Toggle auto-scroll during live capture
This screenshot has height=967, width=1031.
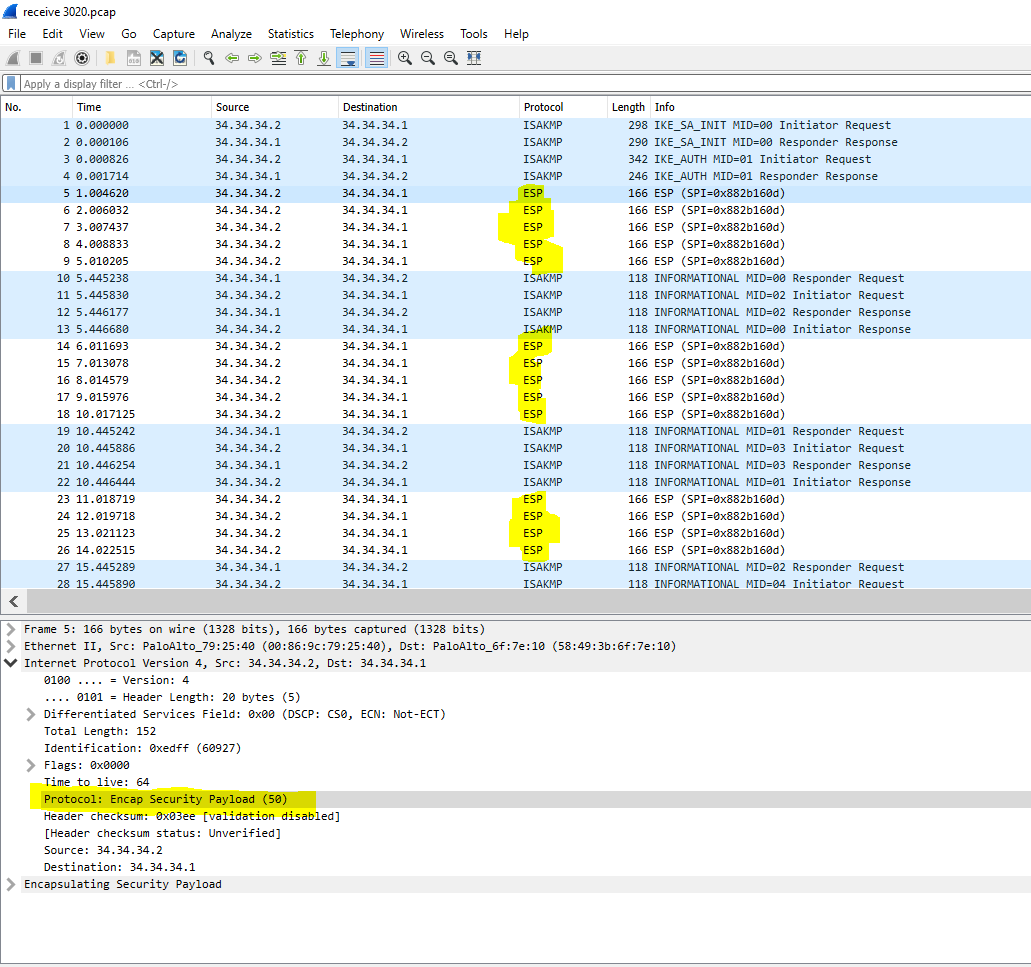click(347, 58)
